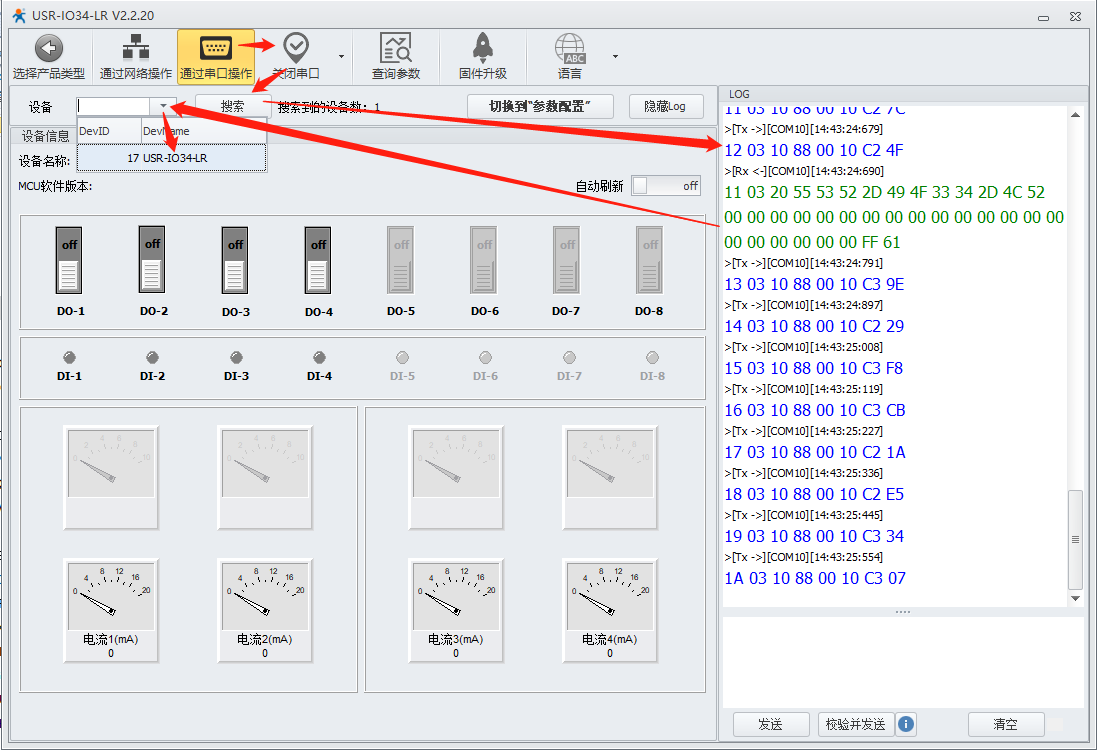Click the 清空 clear log button
Image resolution: width=1097 pixels, height=752 pixels.
tap(1005, 724)
